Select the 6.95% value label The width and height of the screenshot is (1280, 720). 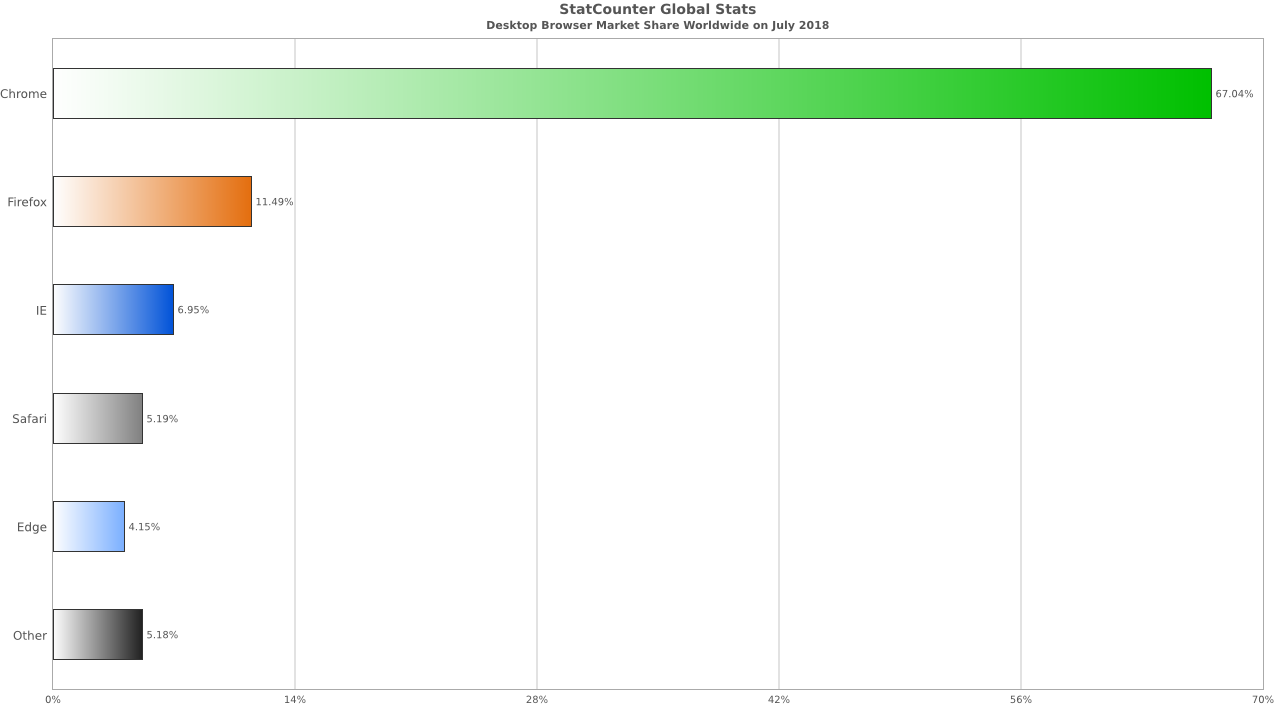pos(193,310)
